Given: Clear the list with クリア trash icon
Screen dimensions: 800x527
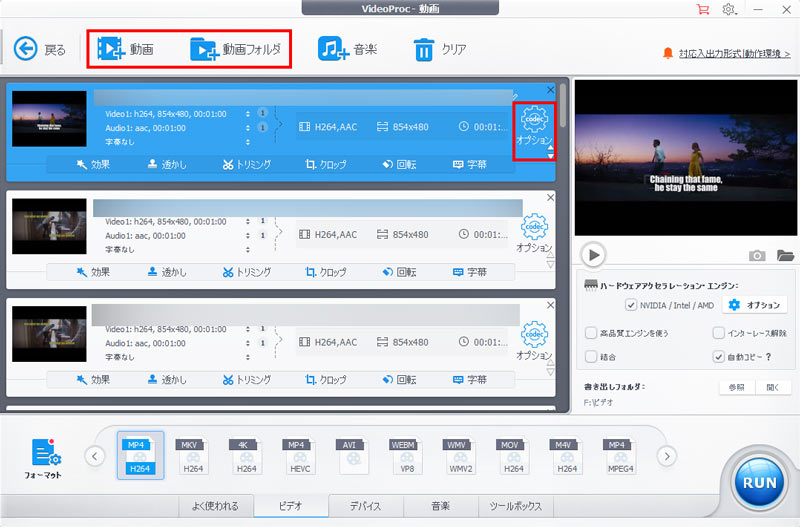Looking at the screenshot, I should coord(439,49).
